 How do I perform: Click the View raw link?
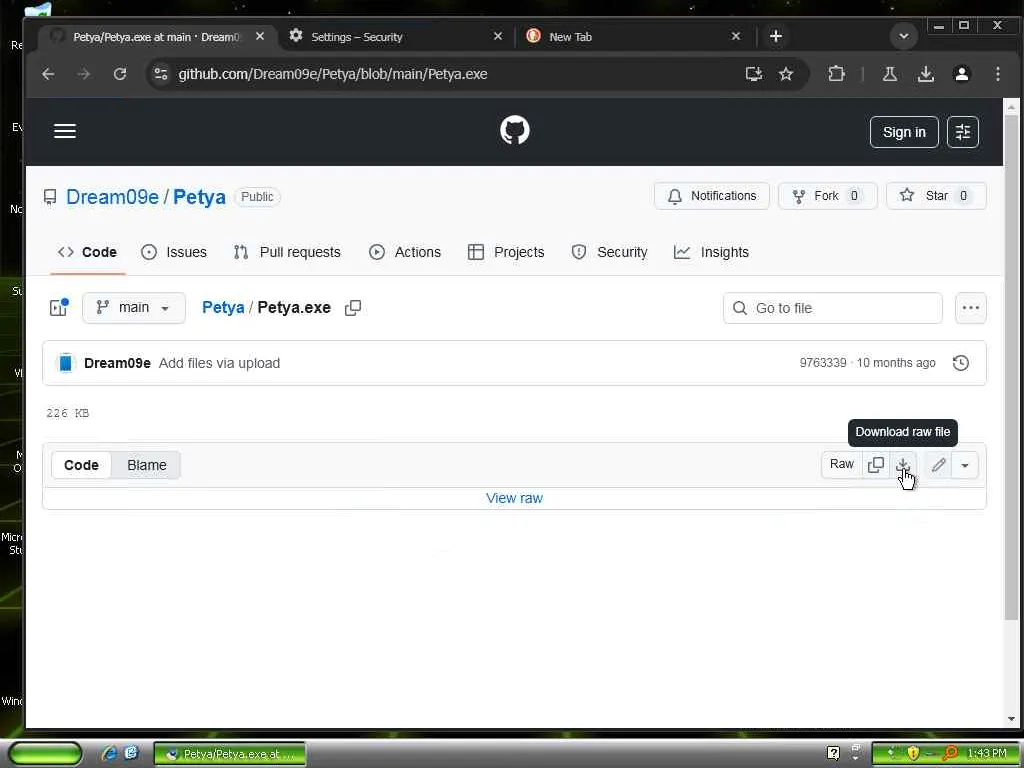pyautogui.click(x=514, y=498)
